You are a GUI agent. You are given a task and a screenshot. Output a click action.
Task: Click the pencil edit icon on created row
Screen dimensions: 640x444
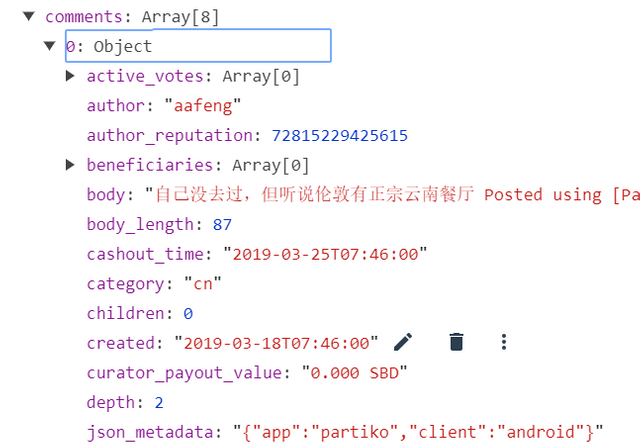[x=403, y=342]
